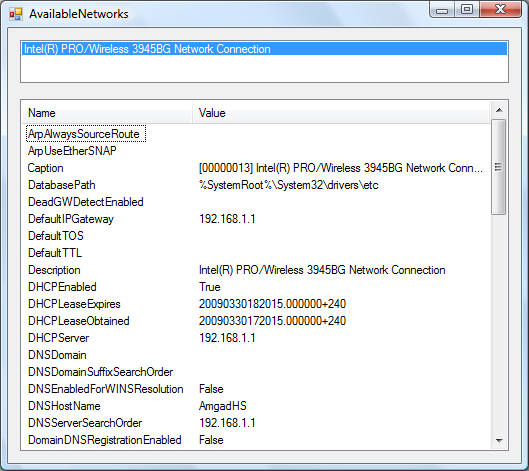Click the %SystemRoot%\System32\drivers\etc value
Screen dimensions: 529x471
289,185
